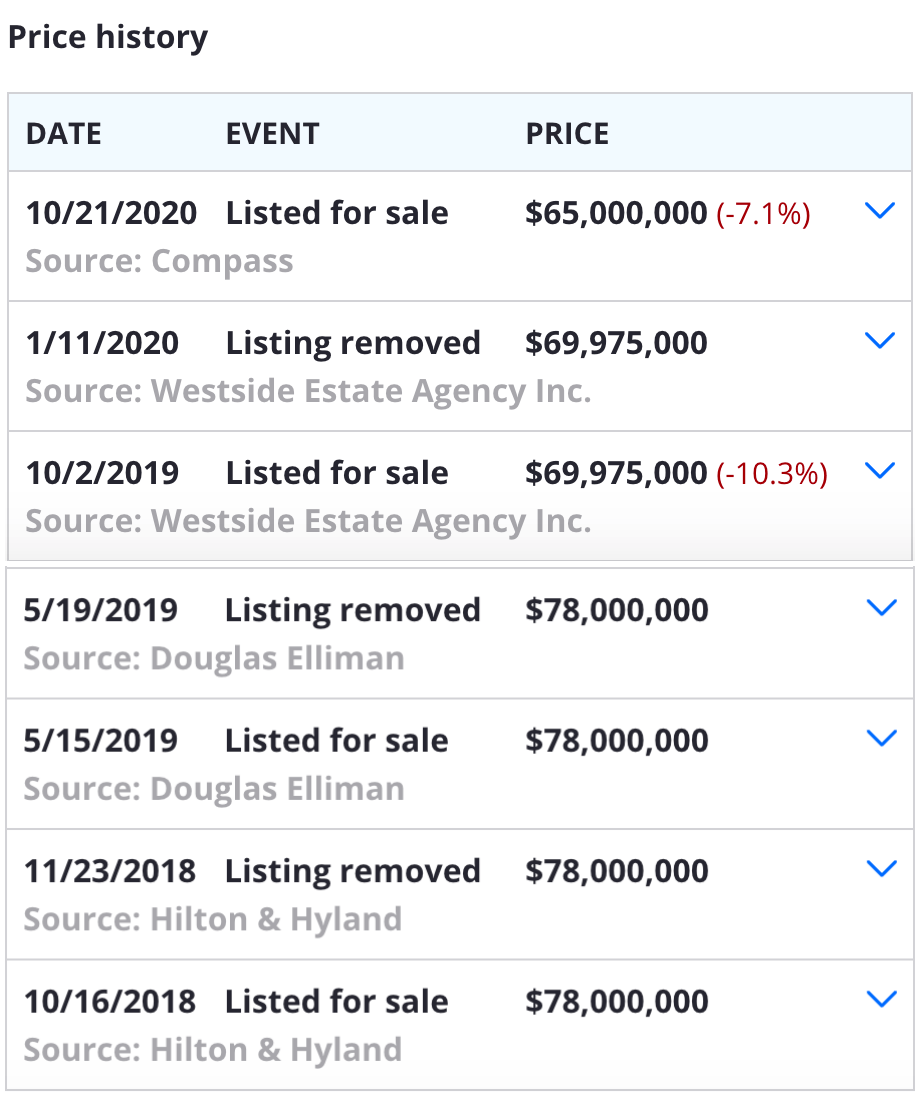Viewport: 920px width, 1097px height.
Task: Expand the 11/23/2018 Listing removed chevron
Action: click(x=881, y=869)
